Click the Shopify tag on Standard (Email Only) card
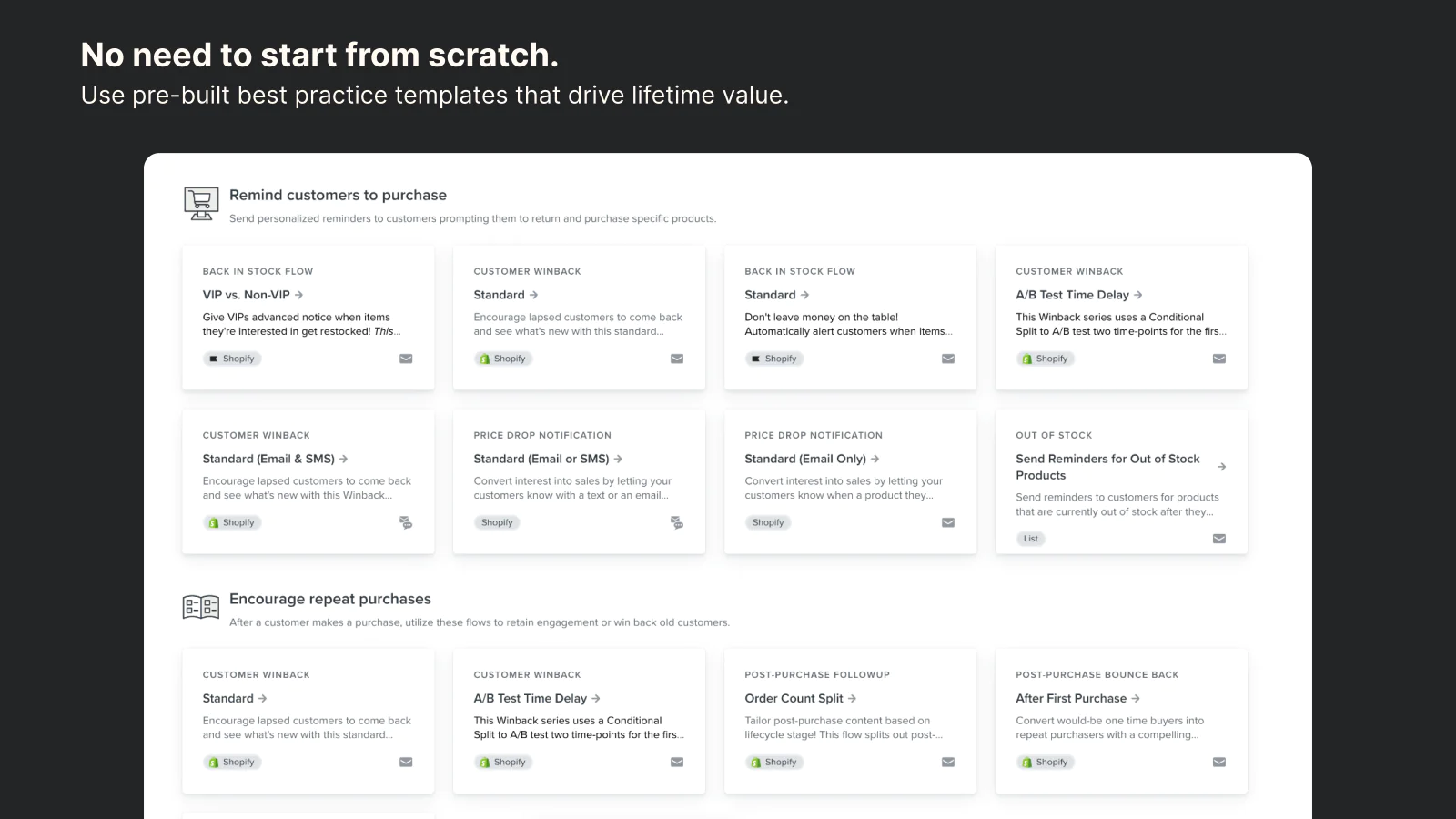Image resolution: width=1456 pixels, height=819 pixels. pyautogui.click(x=768, y=522)
